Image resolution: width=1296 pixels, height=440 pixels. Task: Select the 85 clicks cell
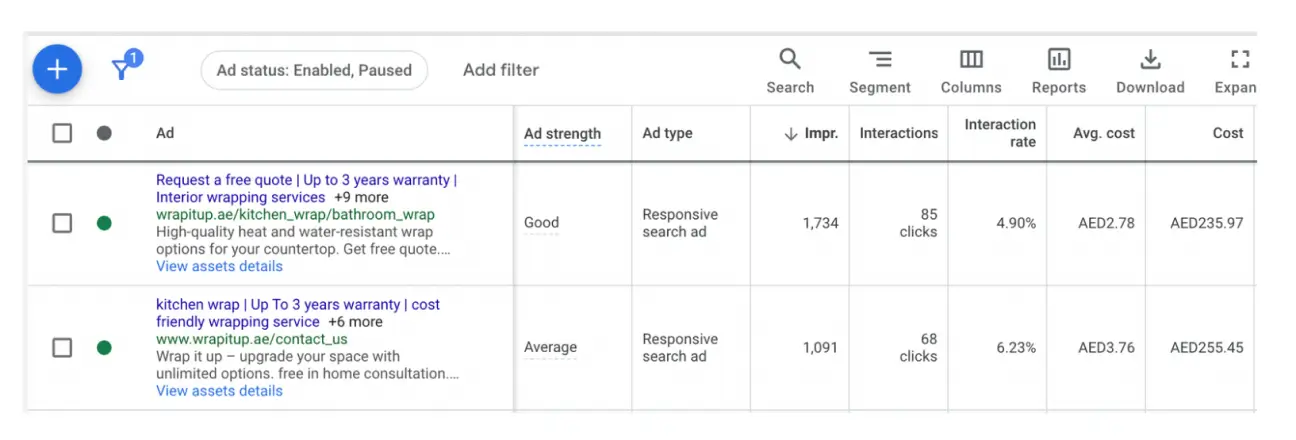(x=918, y=223)
